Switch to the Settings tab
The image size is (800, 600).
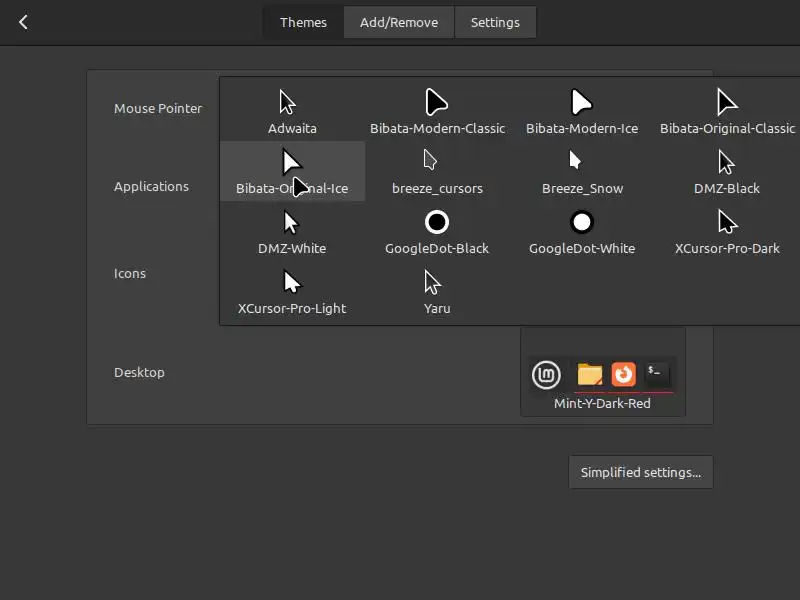pos(495,22)
